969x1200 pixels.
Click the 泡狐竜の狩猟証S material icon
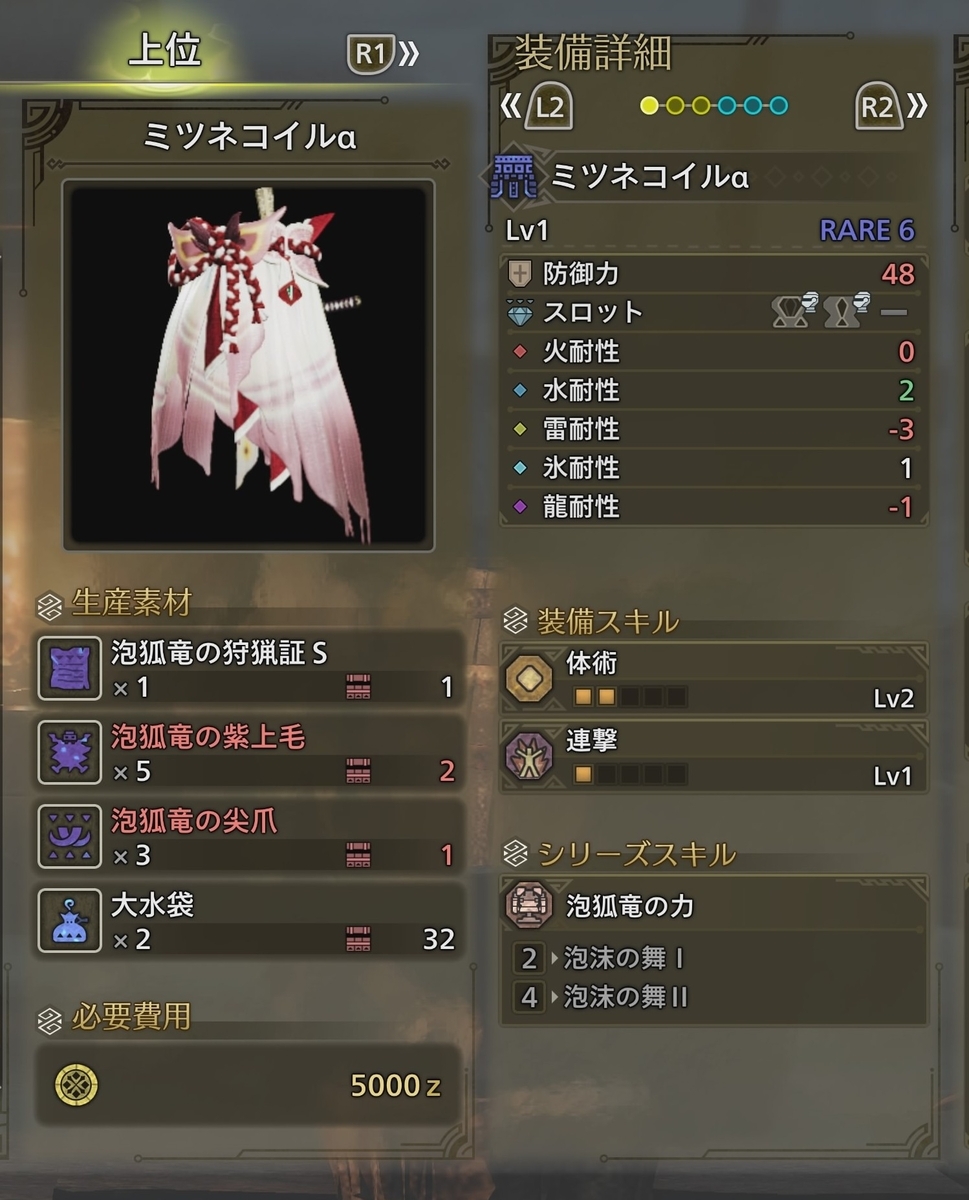[x=69, y=668]
